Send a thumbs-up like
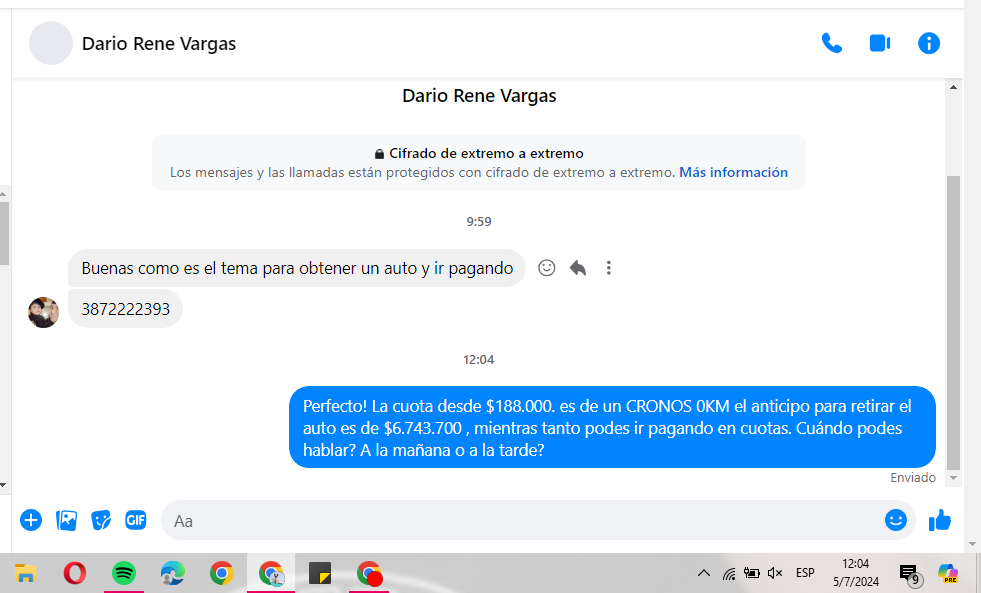Viewport: 981px width, 593px height. click(x=940, y=520)
